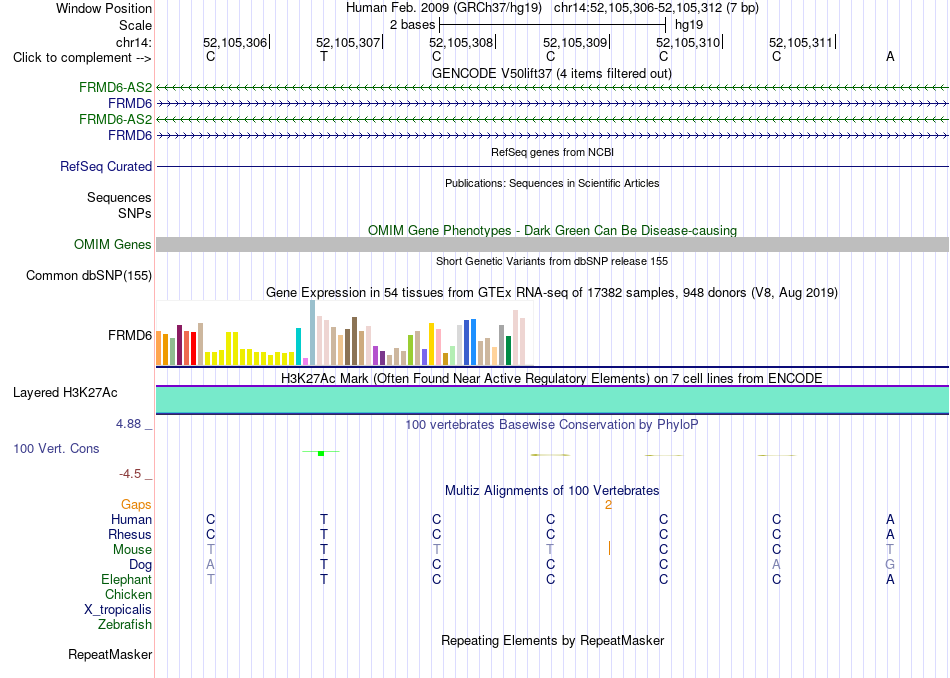The image size is (950, 678).
Task: Open 'Repeating Elements by RepeatMasker' title
Action: (x=552, y=640)
